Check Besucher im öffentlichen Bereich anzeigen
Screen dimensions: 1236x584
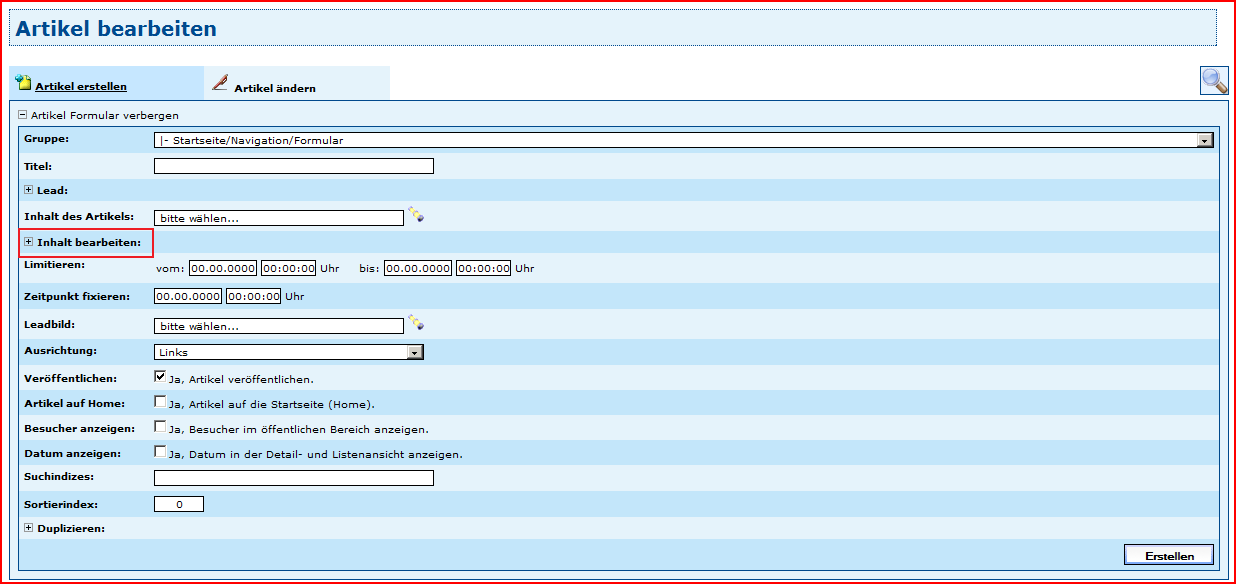click(160, 427)
